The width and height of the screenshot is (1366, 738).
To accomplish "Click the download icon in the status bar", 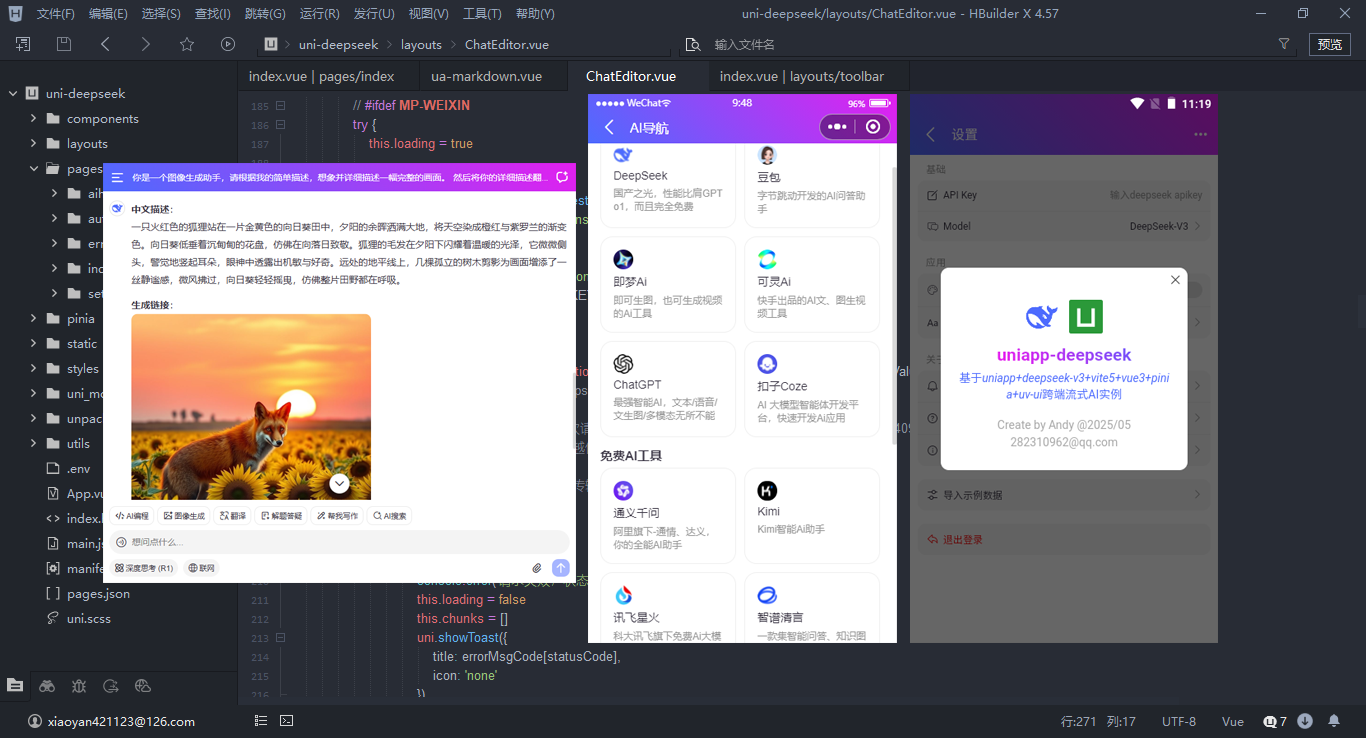I will click(x=1305, y=721).
